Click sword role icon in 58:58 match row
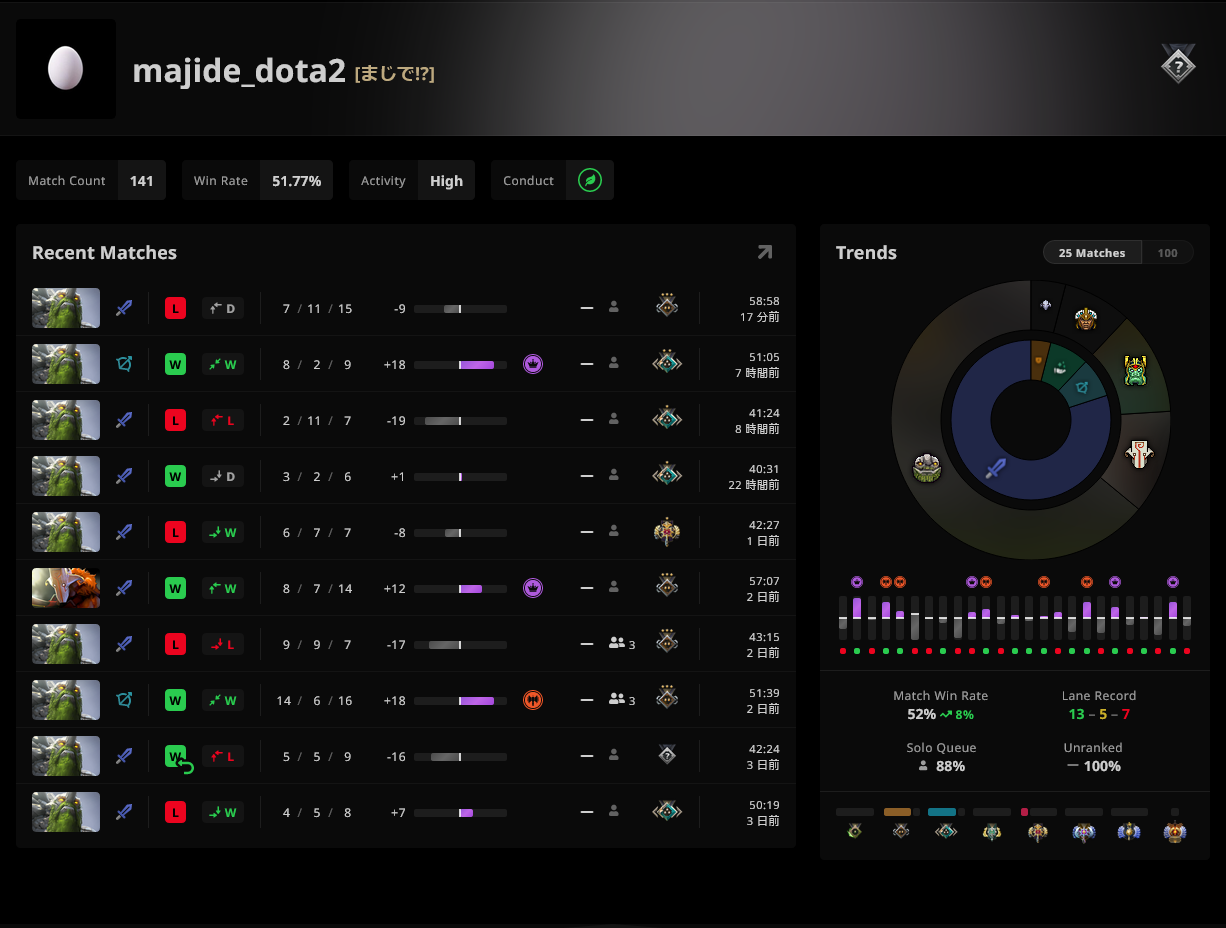1226x928 pixels. [124, 308]
